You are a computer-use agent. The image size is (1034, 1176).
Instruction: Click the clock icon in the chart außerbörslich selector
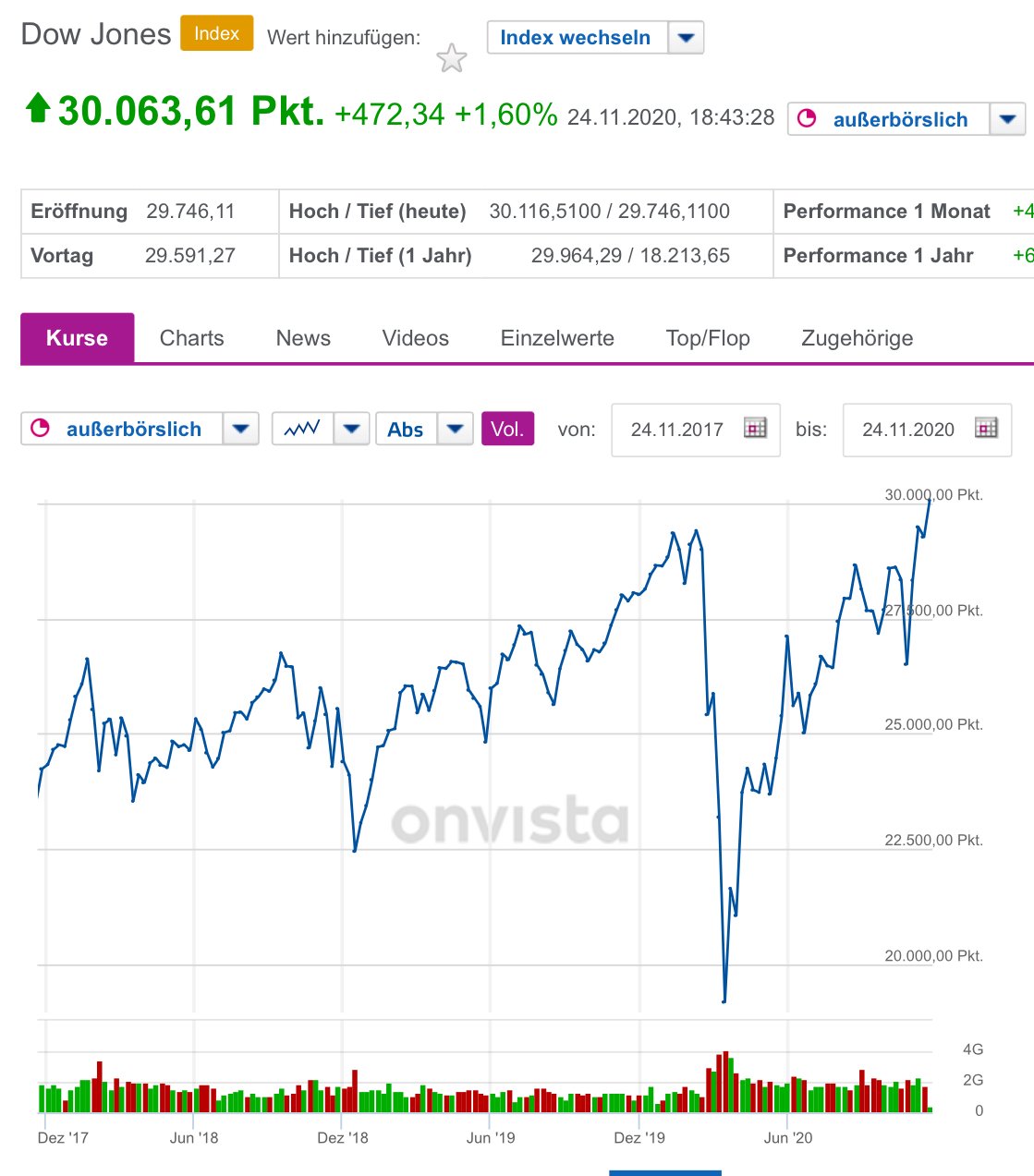[x=40, y=429]
